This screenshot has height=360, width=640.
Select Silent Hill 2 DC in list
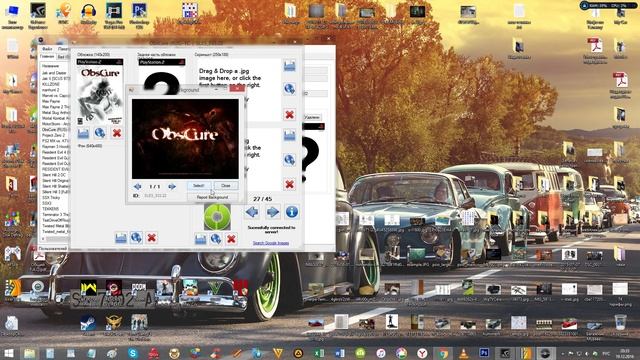point(54,175)
